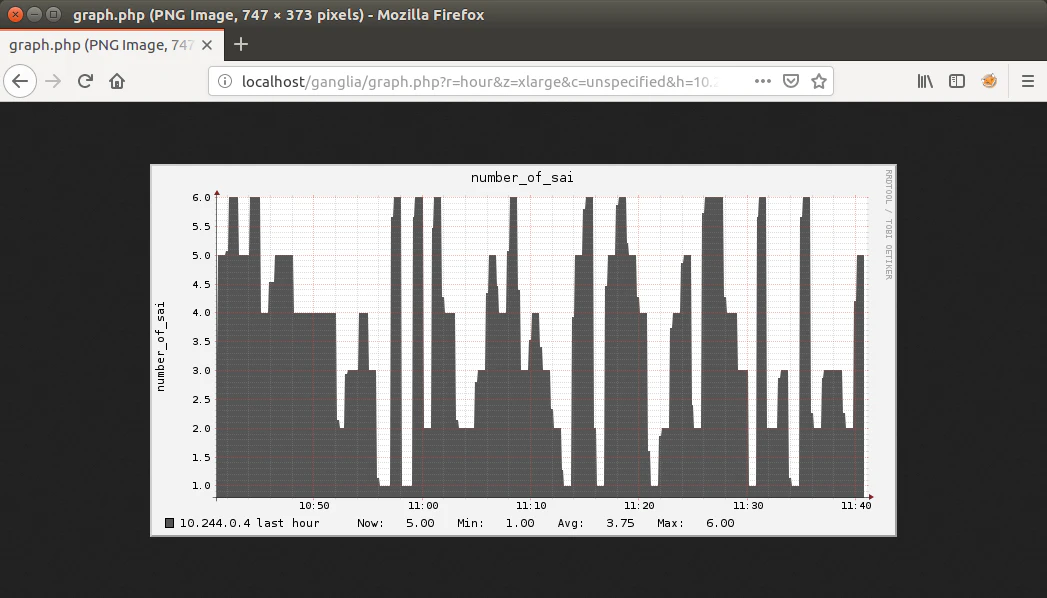
Task: Click the Avg value 3.75
Action: (620, 523)
